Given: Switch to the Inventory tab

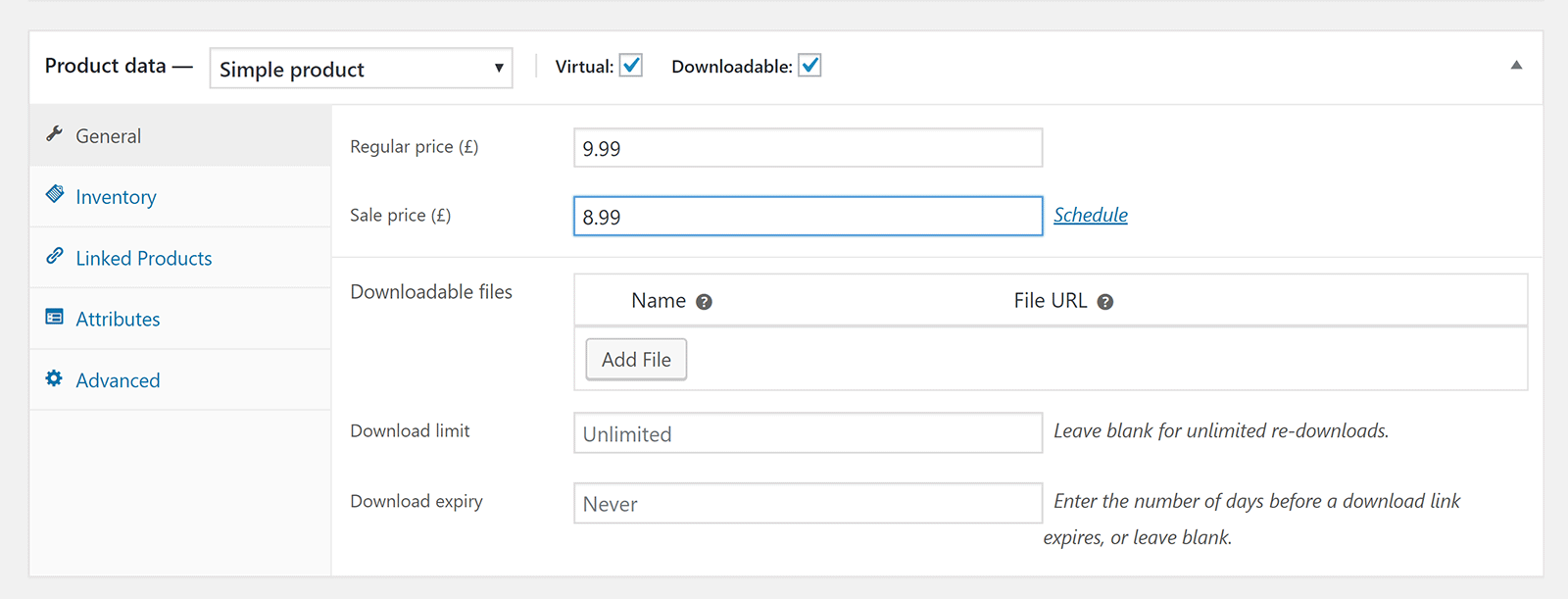Looking at the screenshot, I should click(x=180, y=197).
